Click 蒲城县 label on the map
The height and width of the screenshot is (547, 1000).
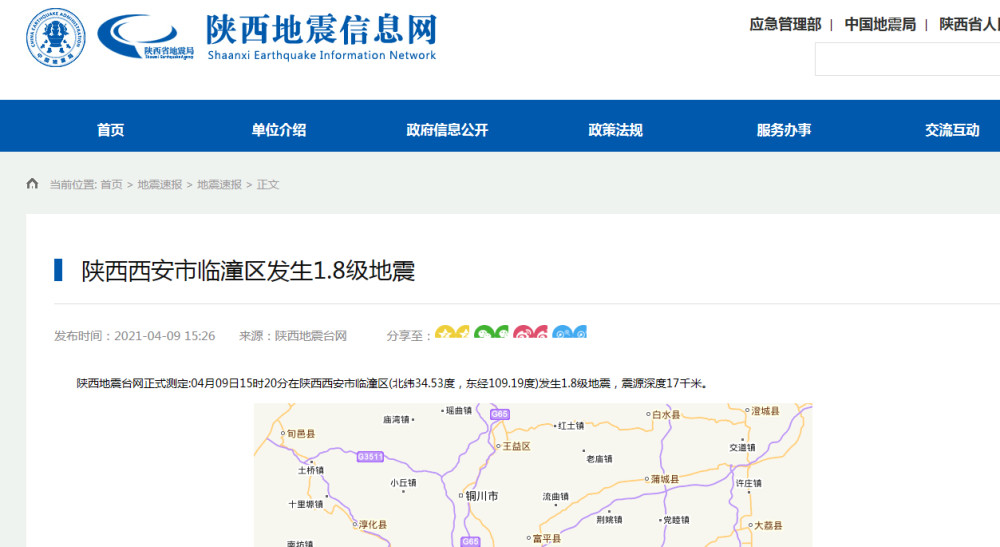tap(665, 479)
